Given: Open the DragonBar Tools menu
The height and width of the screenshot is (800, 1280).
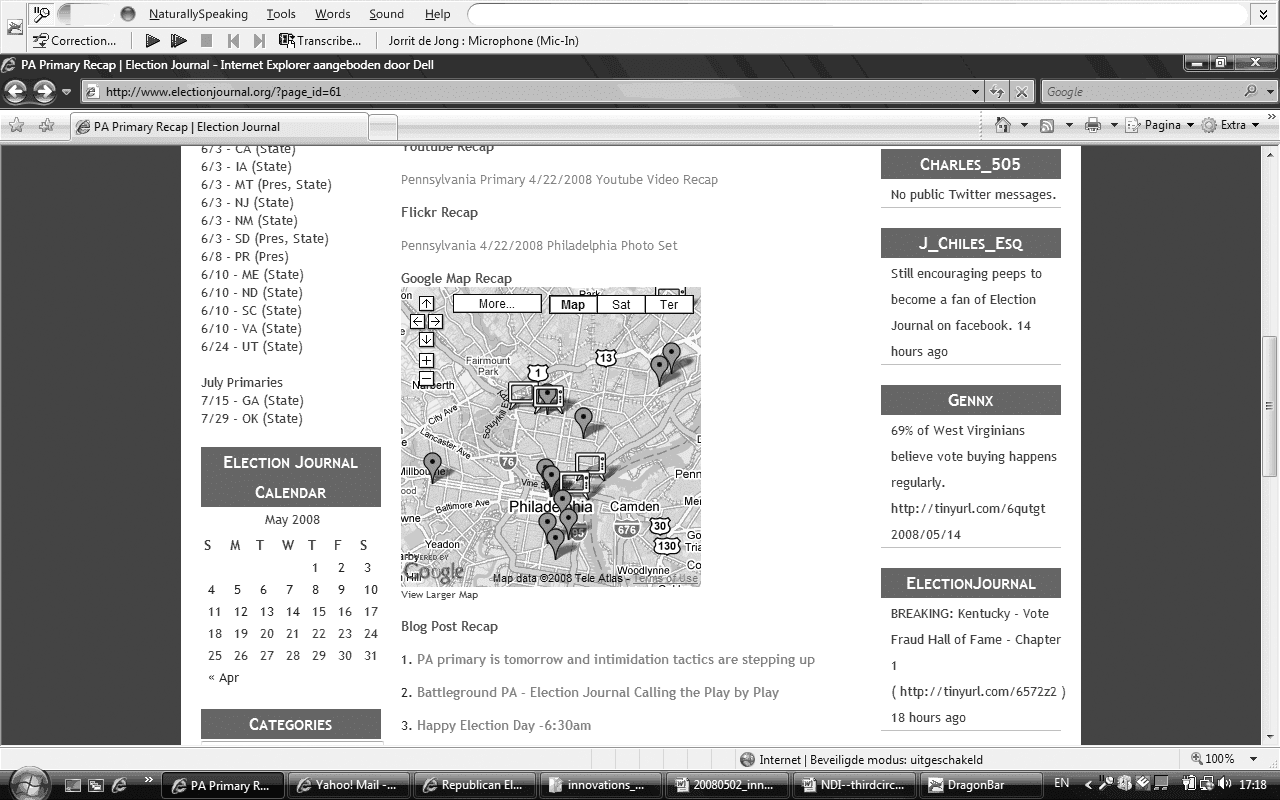Looking at the screenshot, I should 281,14.
